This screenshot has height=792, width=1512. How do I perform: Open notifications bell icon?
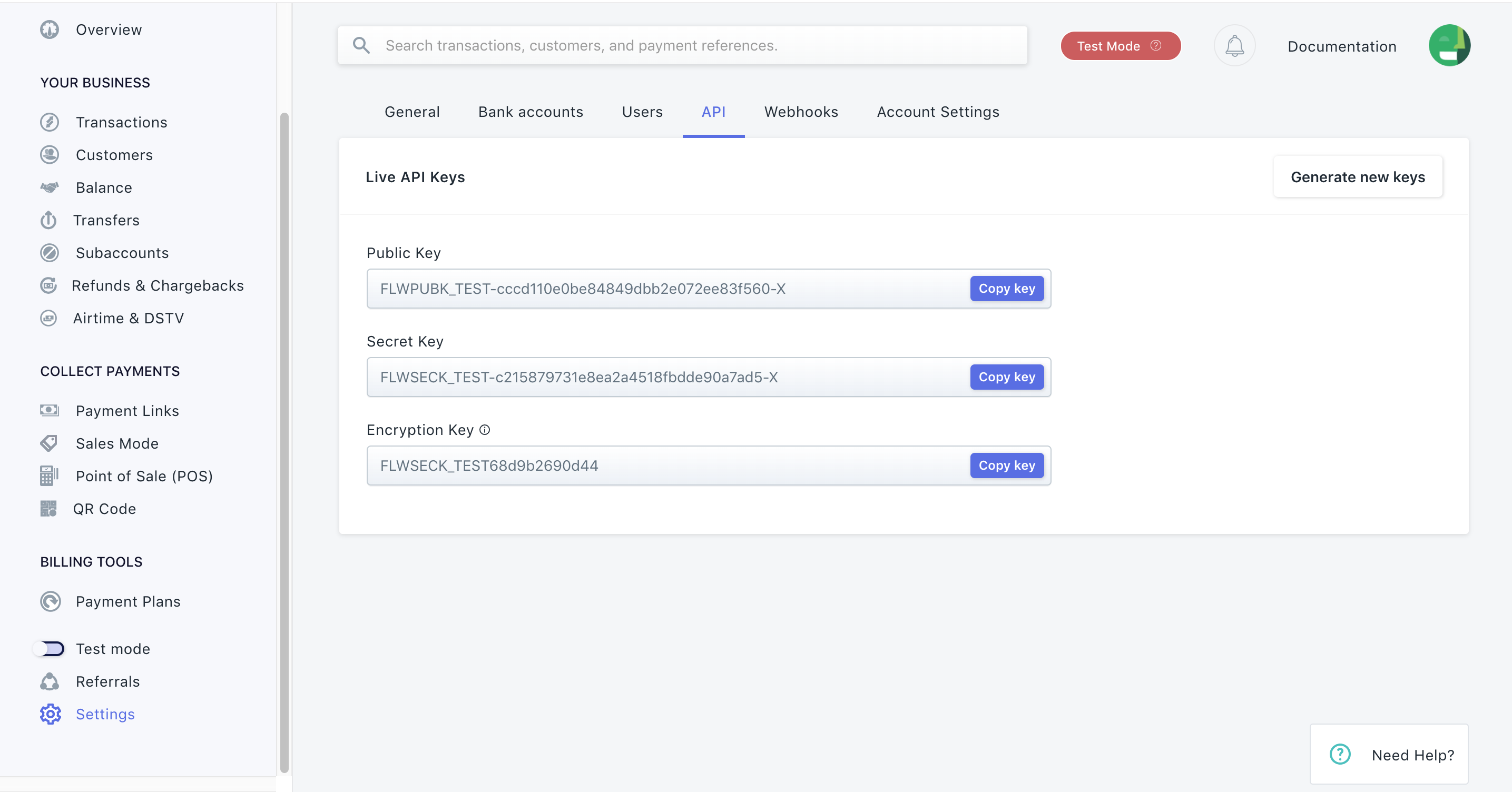pos(1234,46)
